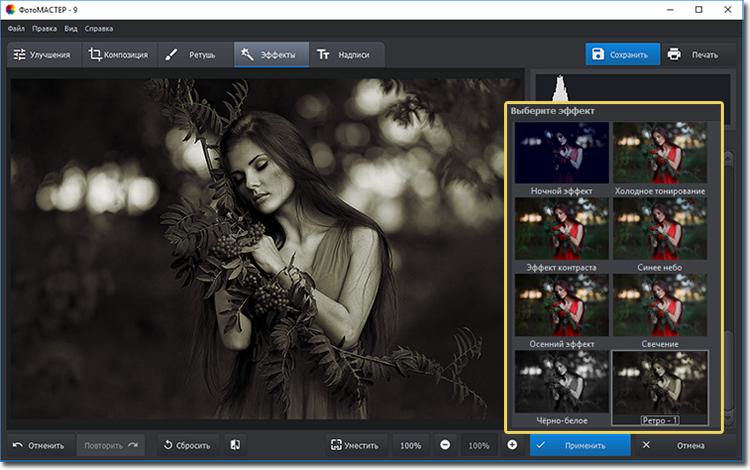Reset changes using Сбросить
Viewport: 750px width, 470px height.
184,445
